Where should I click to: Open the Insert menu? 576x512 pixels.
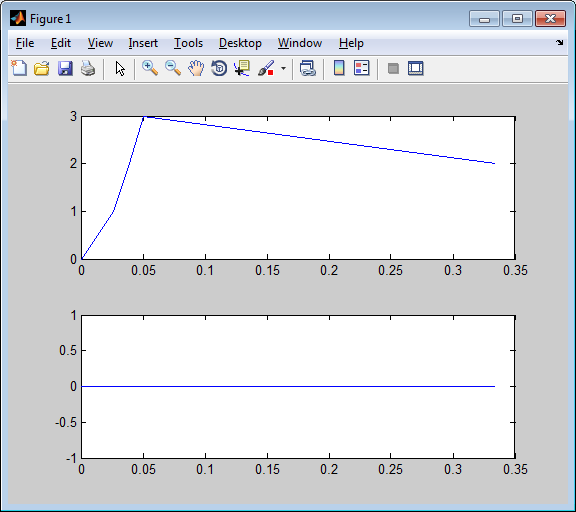coord(143,43)
